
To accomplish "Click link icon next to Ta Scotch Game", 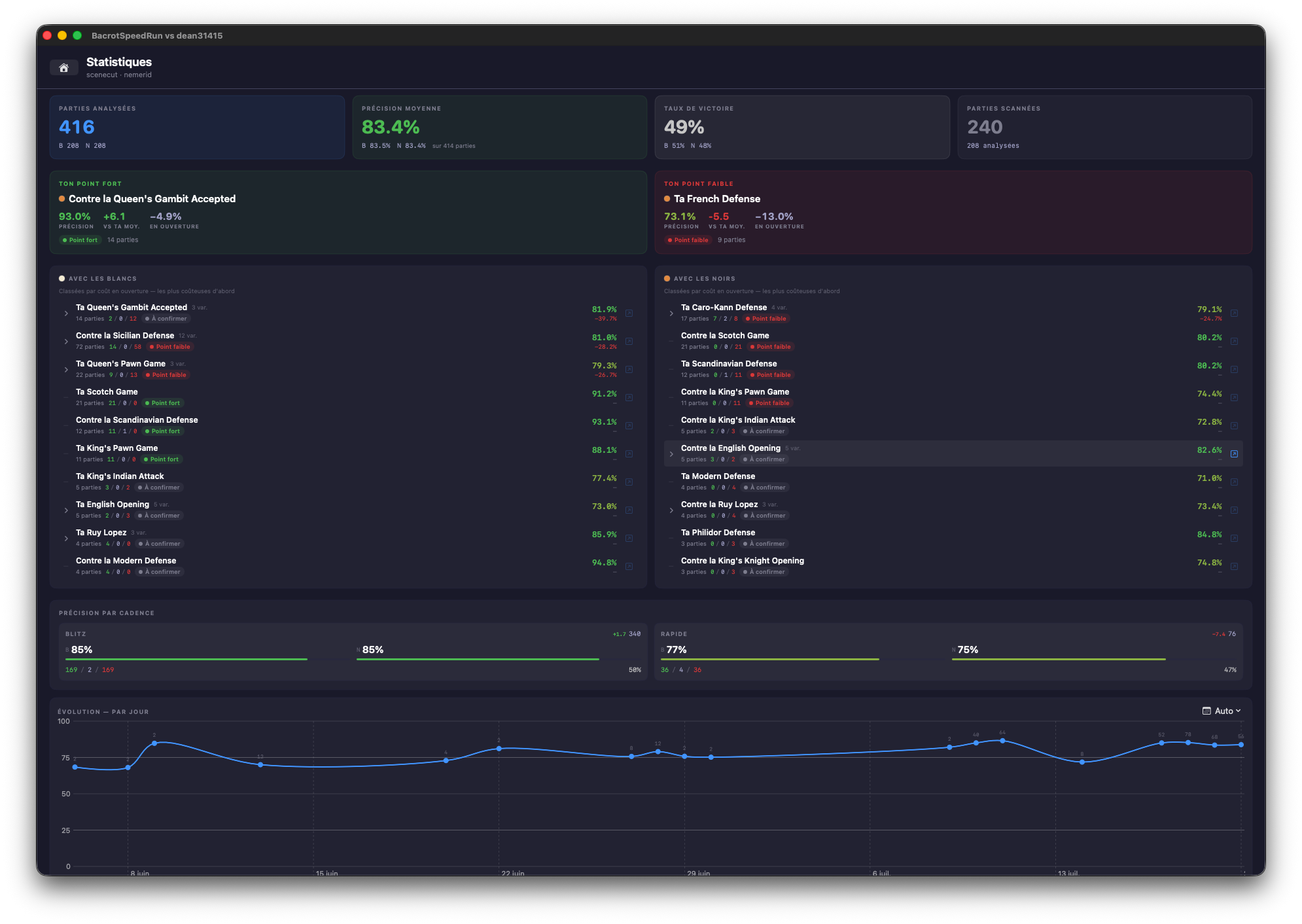I will [x=629, y=397].
